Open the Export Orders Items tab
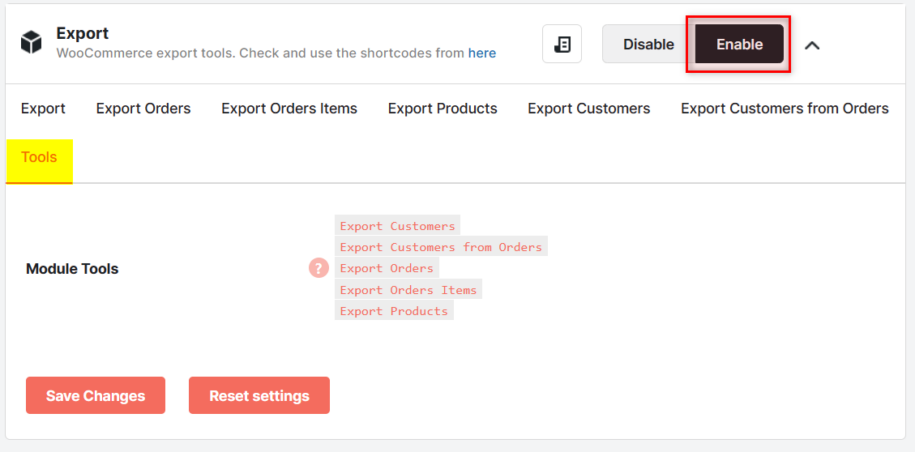Viewport: 915px width, 452px height. (289, 108)
